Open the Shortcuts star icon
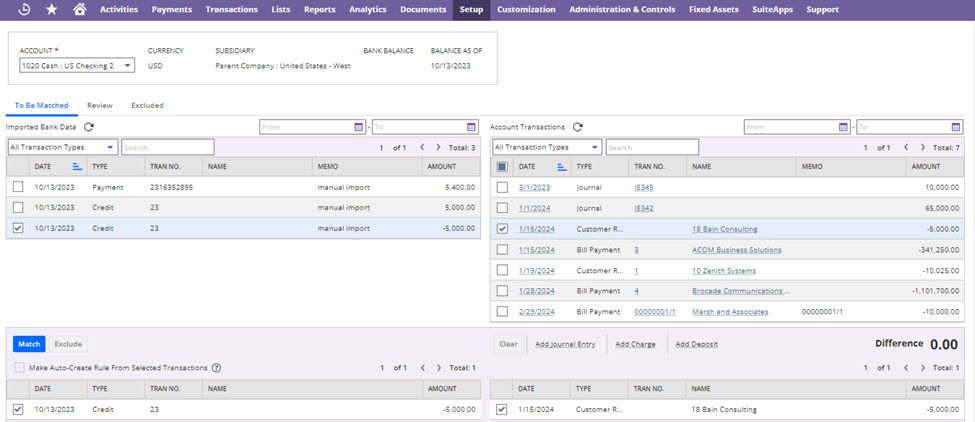The height and width of the screenshot is (422, 975). point(52,9)
